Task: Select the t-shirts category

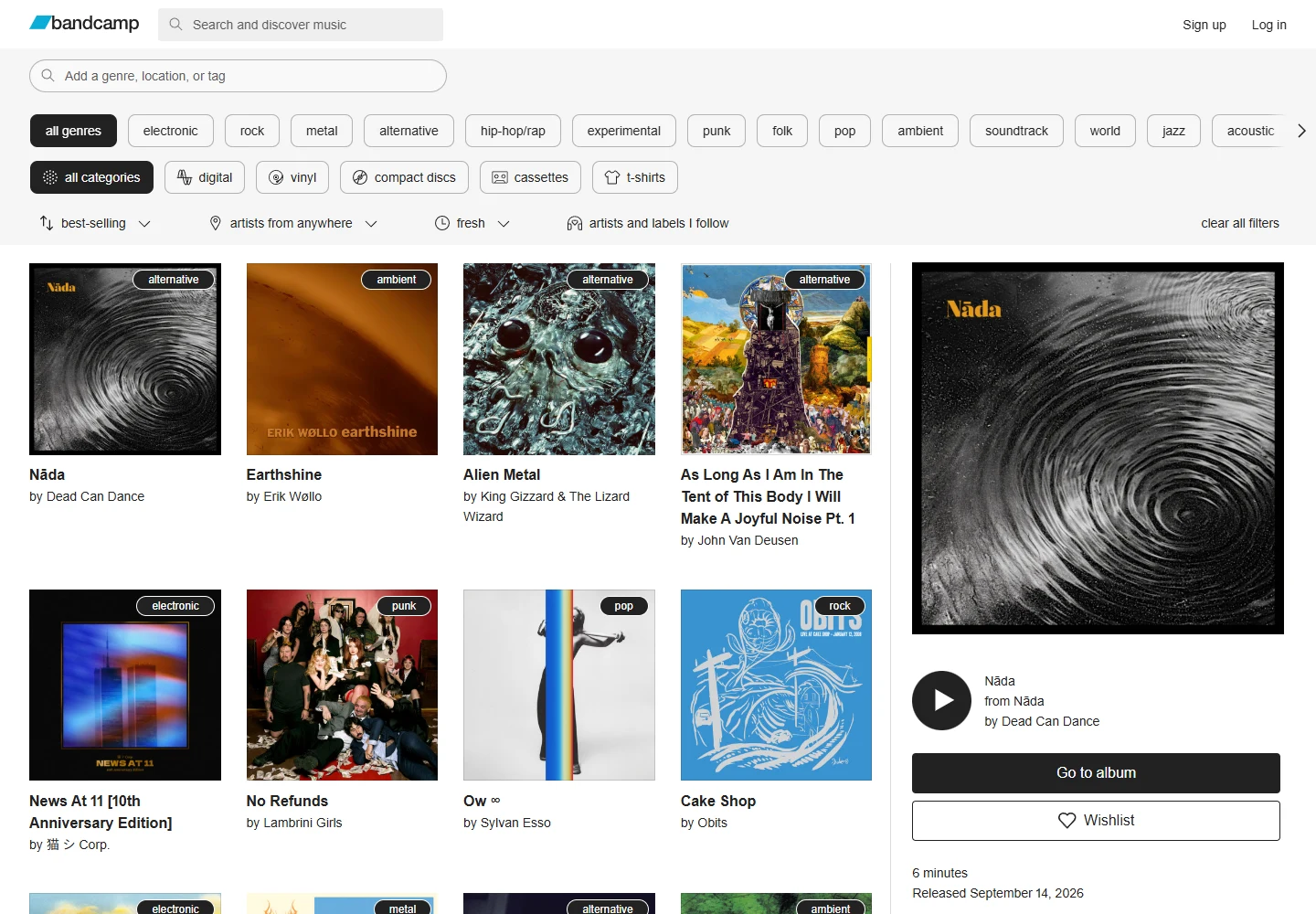Action: click(x=635, y=177)
